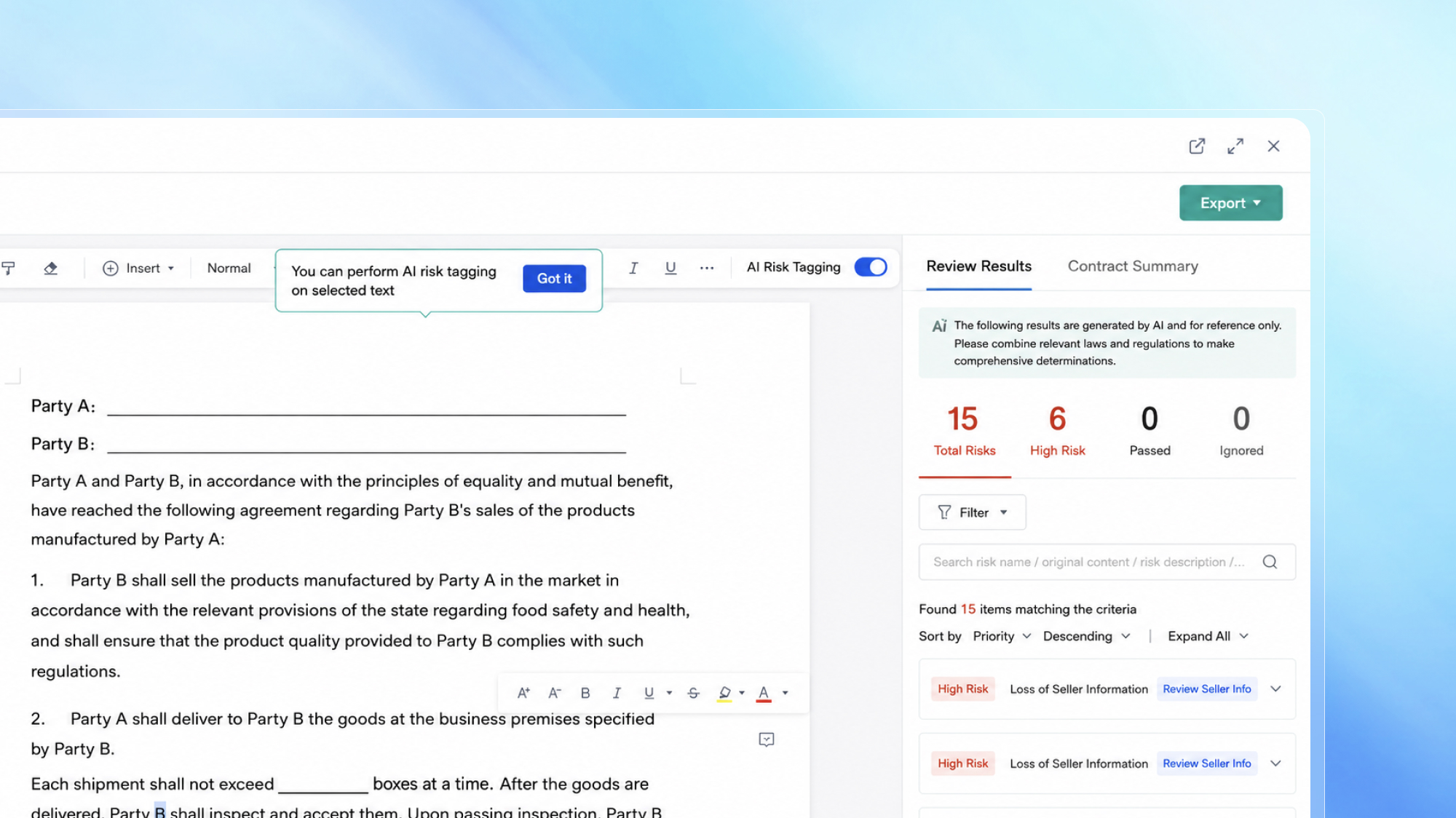Click the Got it button
Viewport: 1456px width, 818px height.
pos(555,279)
